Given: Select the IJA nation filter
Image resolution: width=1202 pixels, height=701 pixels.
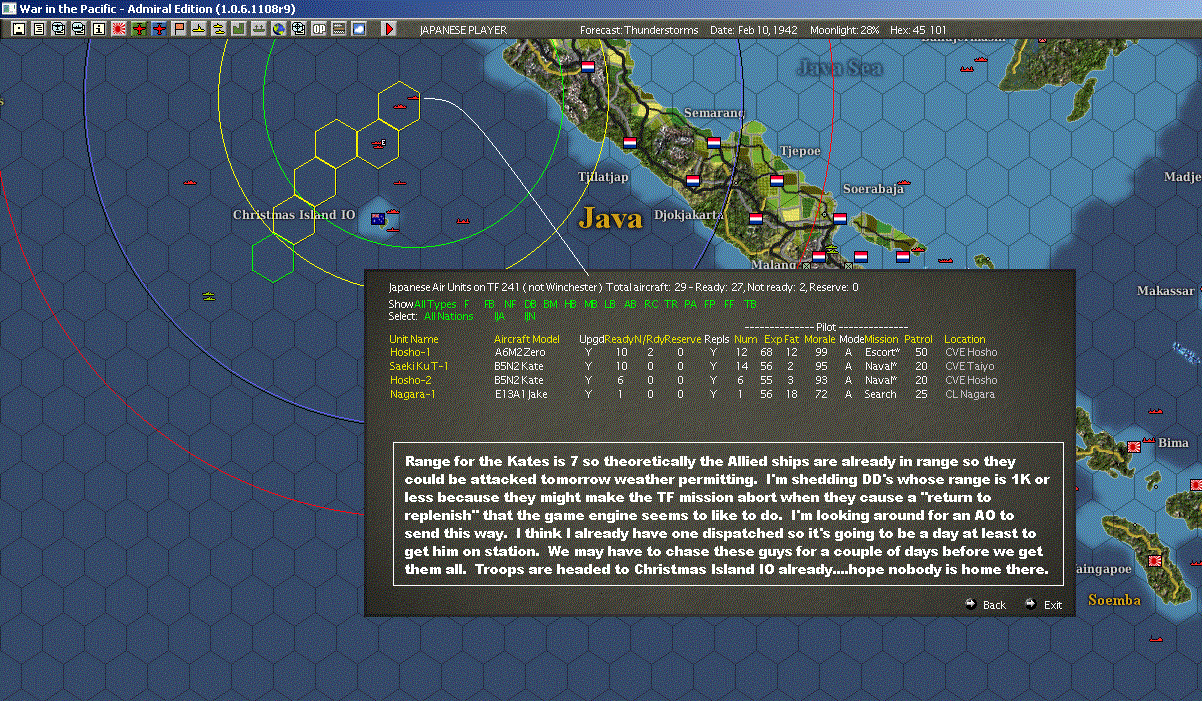Looking at the screenshot, I should click(x=500, y=316).
